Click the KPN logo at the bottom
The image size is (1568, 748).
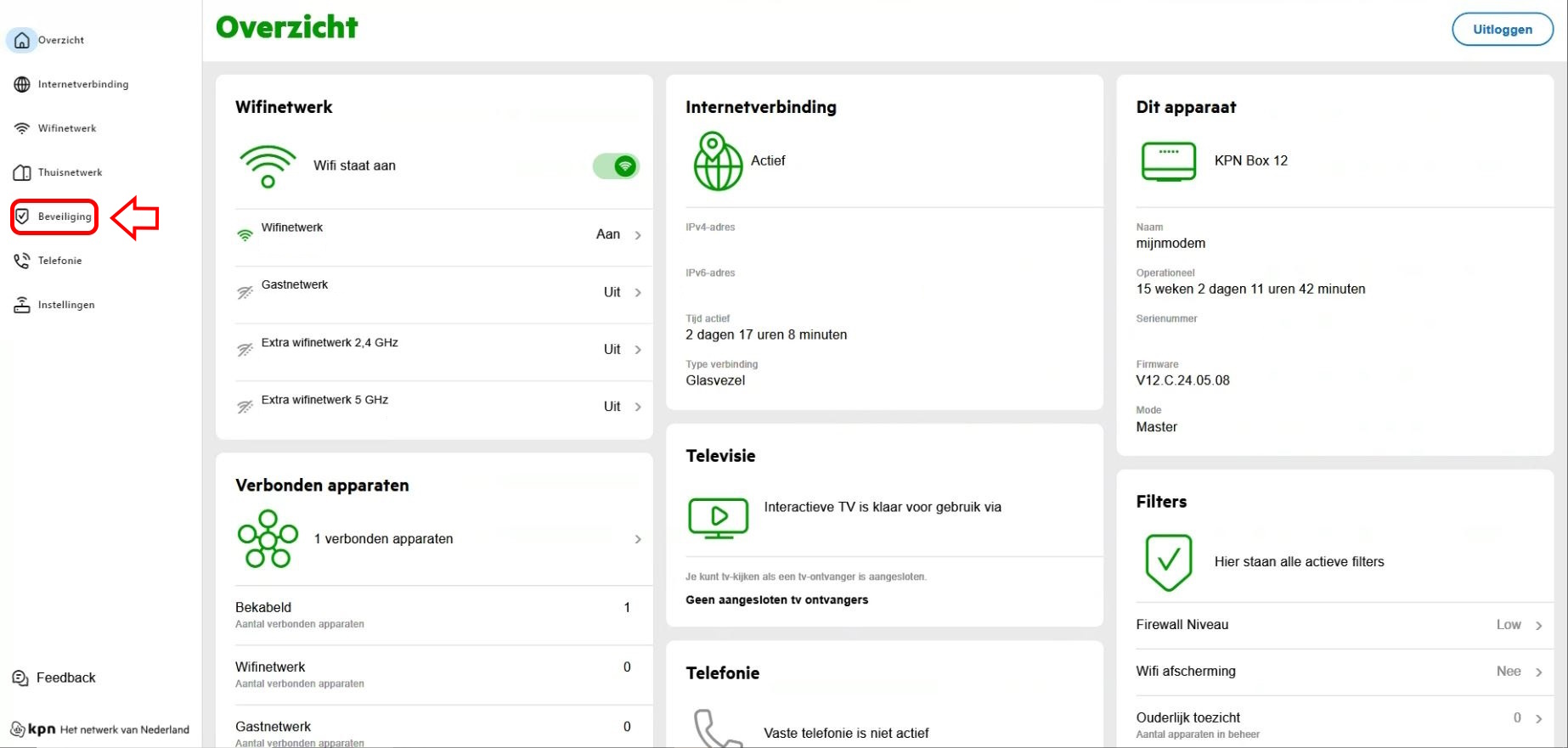click(33, 729)
